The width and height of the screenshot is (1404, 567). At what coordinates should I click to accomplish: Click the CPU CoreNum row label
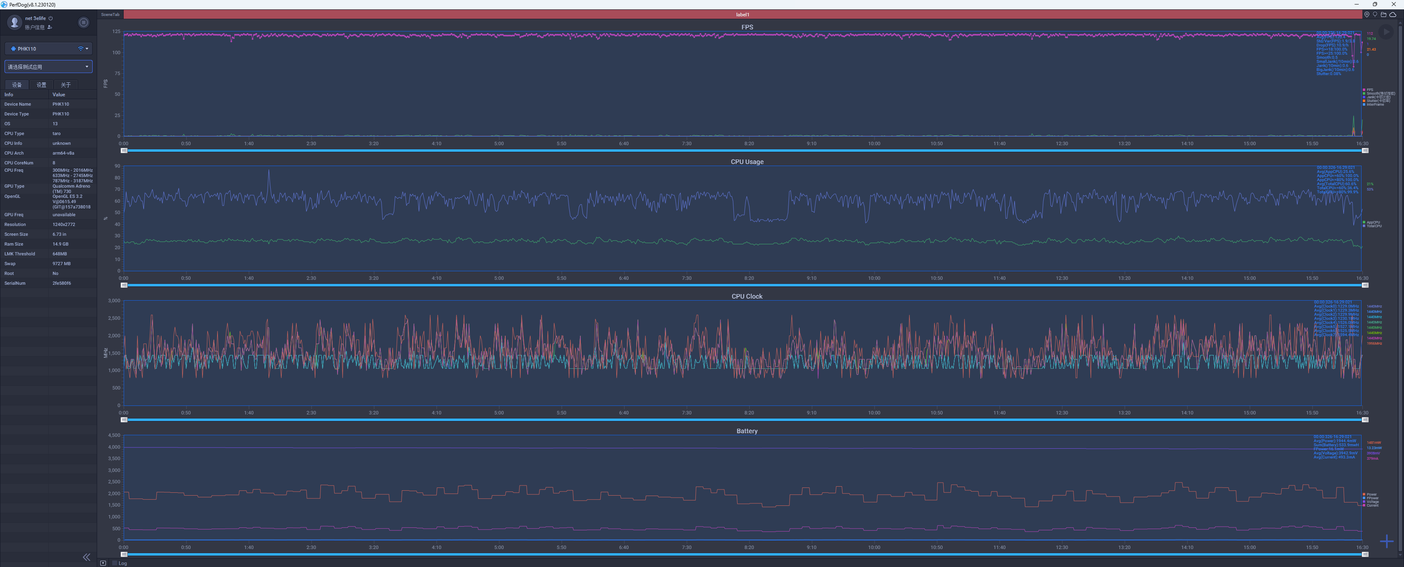pyautogui.click(x=17, y=163)
